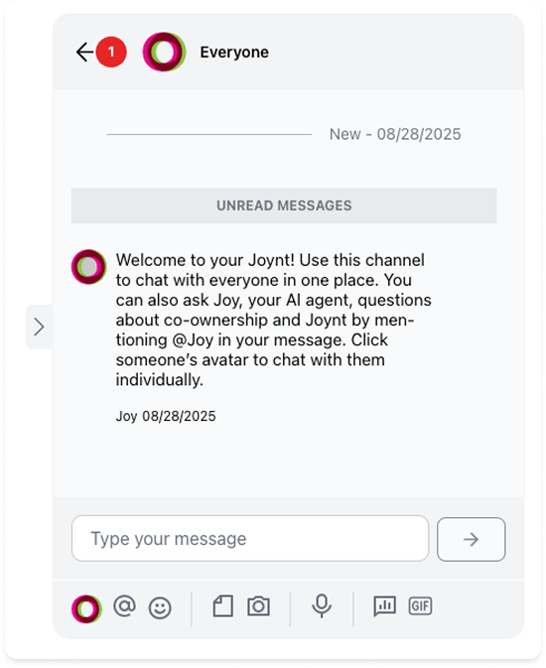Open the GIF picker

click(420, 606)
